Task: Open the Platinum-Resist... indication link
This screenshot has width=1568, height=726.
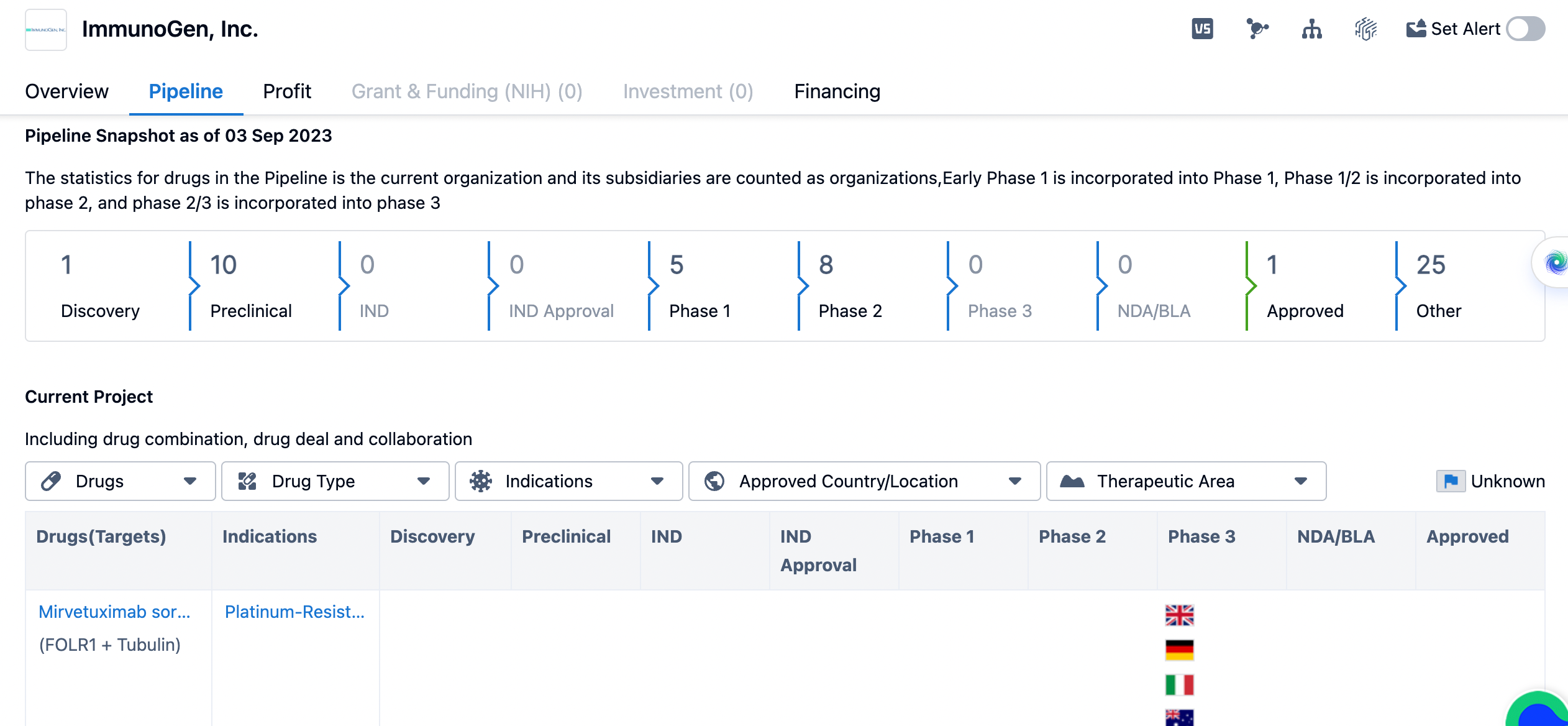Action: 294,612
